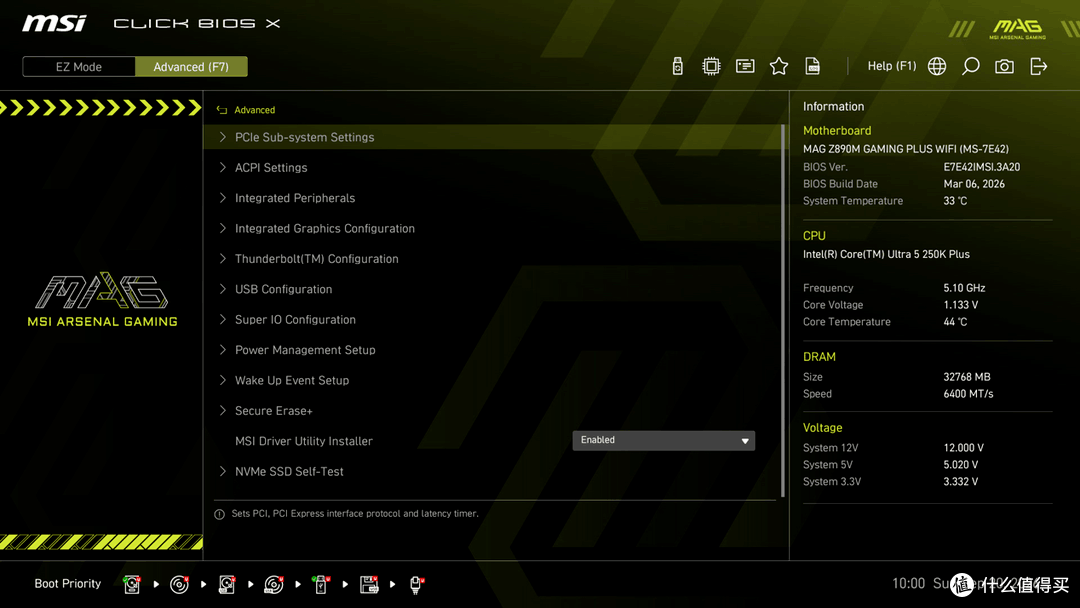Change language via the globe icon
Screen dimensions: 1080x608
pyautogui.click(x=937, y=66)
